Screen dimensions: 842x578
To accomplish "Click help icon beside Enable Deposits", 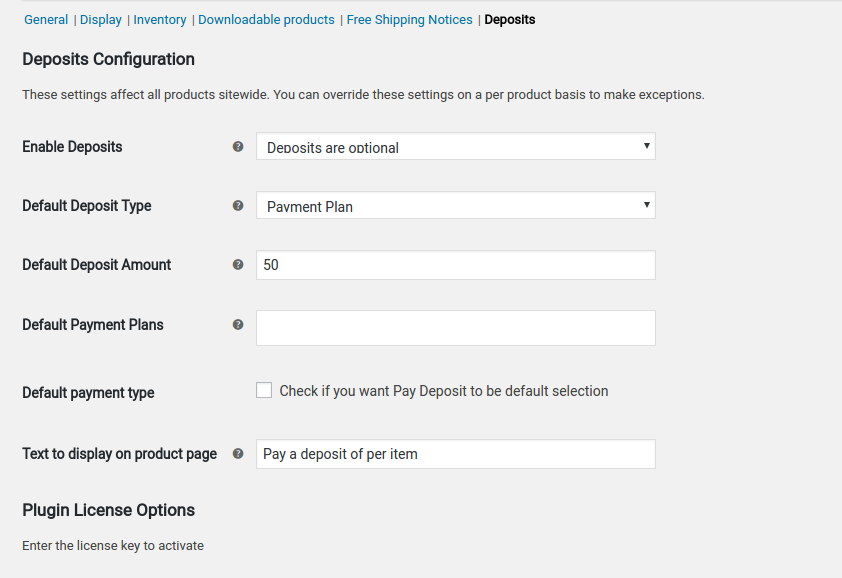I will tap(238, 147).
